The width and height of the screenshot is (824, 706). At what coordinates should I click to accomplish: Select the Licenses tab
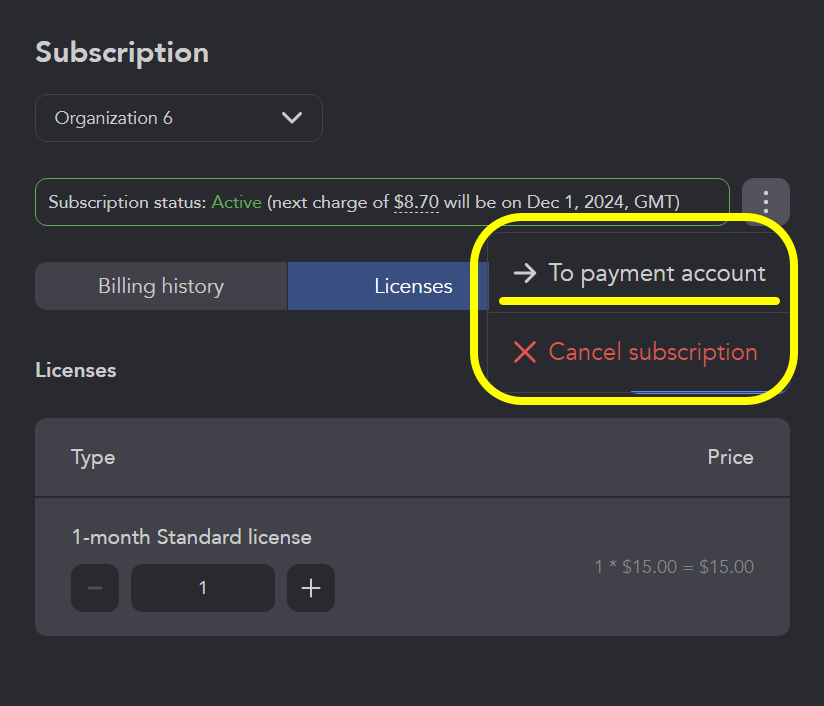(413, 285)
